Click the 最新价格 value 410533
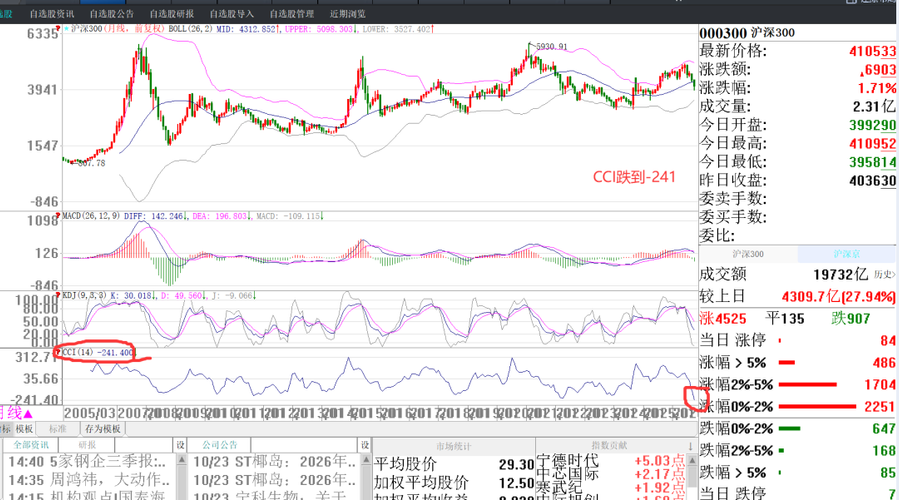899x500 pixels. pos(873,51)
